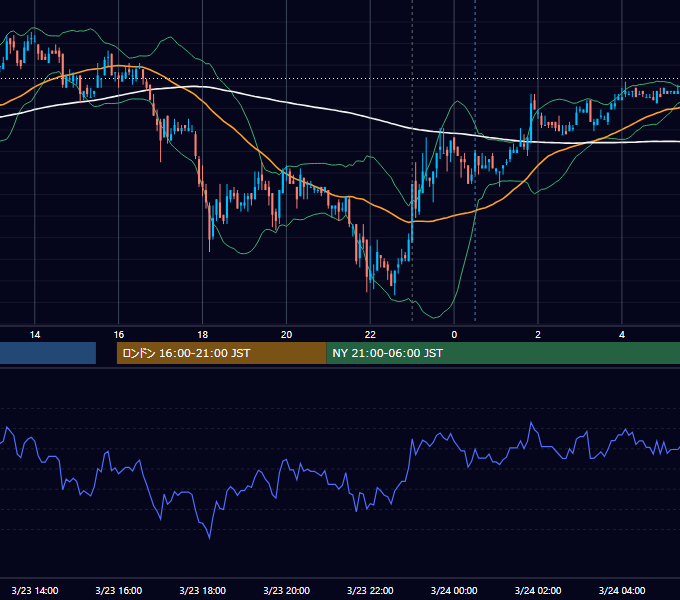Click the '18' hour label on price chart axis
Viewport: 680px width, 600px height.
coord(203,335)
